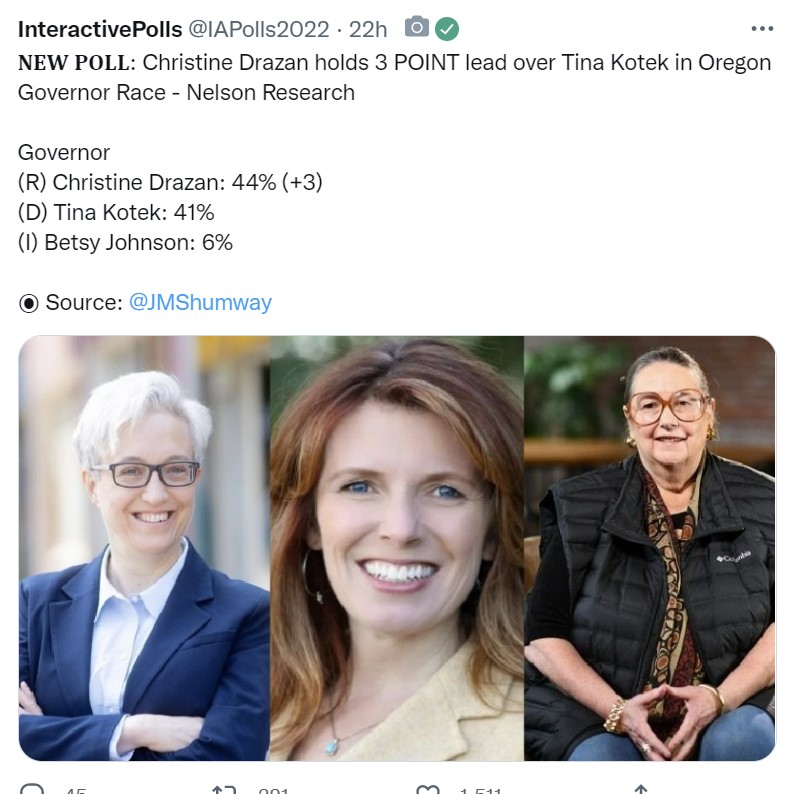Open the share arrow icon

[640, 789]
